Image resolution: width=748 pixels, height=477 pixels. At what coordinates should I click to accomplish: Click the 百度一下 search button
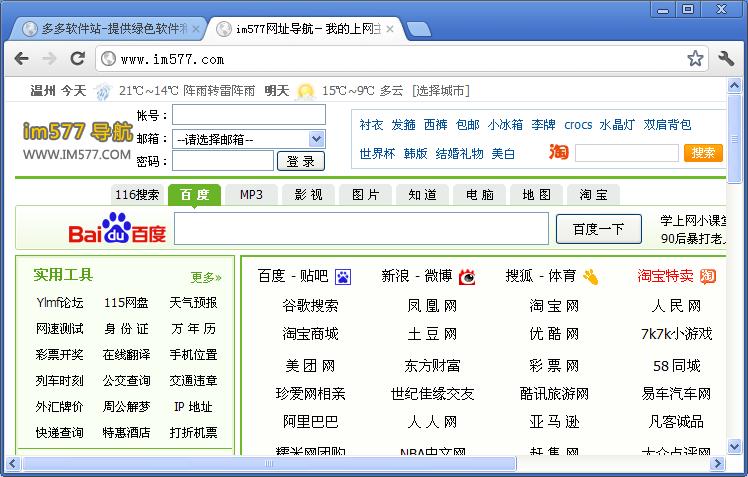pyautogui.click(x=599, y=229)
